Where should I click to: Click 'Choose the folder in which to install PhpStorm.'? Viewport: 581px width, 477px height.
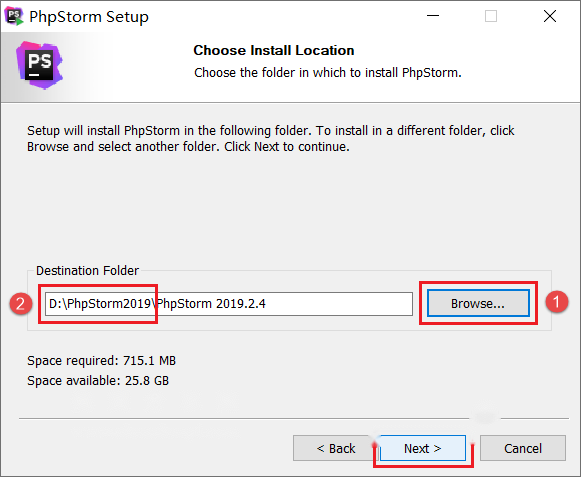click(x=328, y=73)
